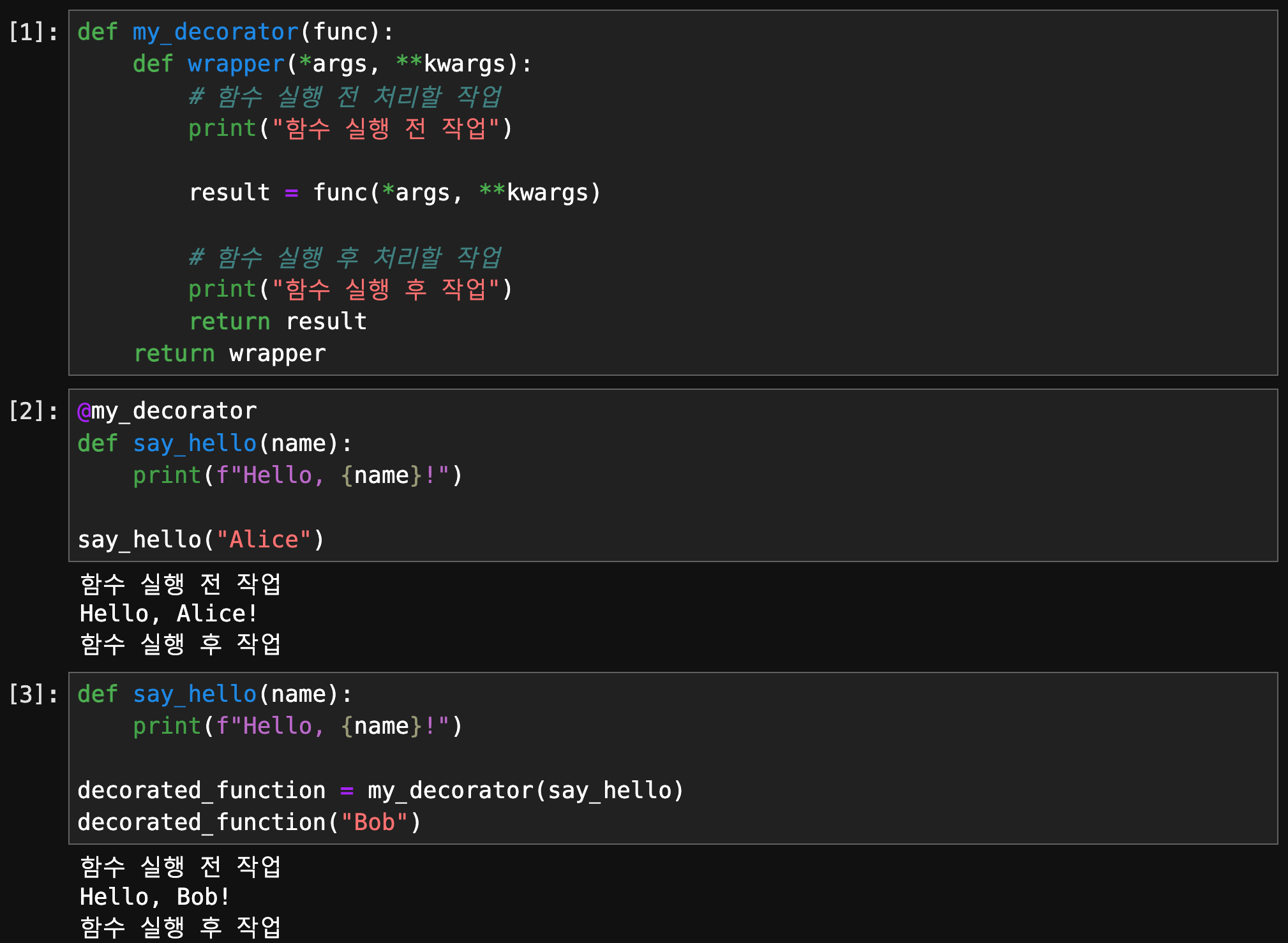Click the 'Hello, Alice!' output text
Screen dimensions: 1288x943
(168, 614)
